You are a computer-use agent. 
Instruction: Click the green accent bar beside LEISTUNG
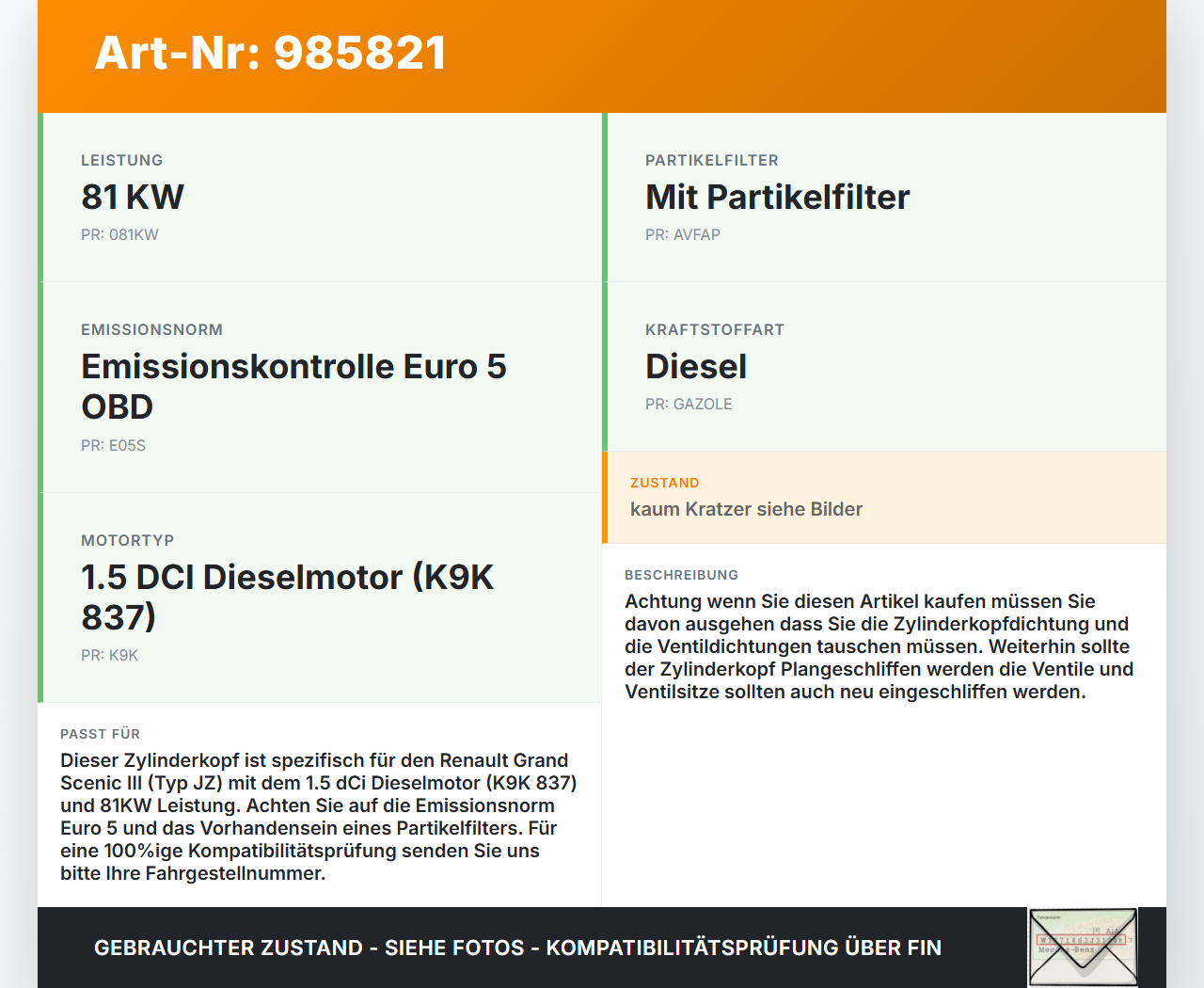click(x=39, y=198)
